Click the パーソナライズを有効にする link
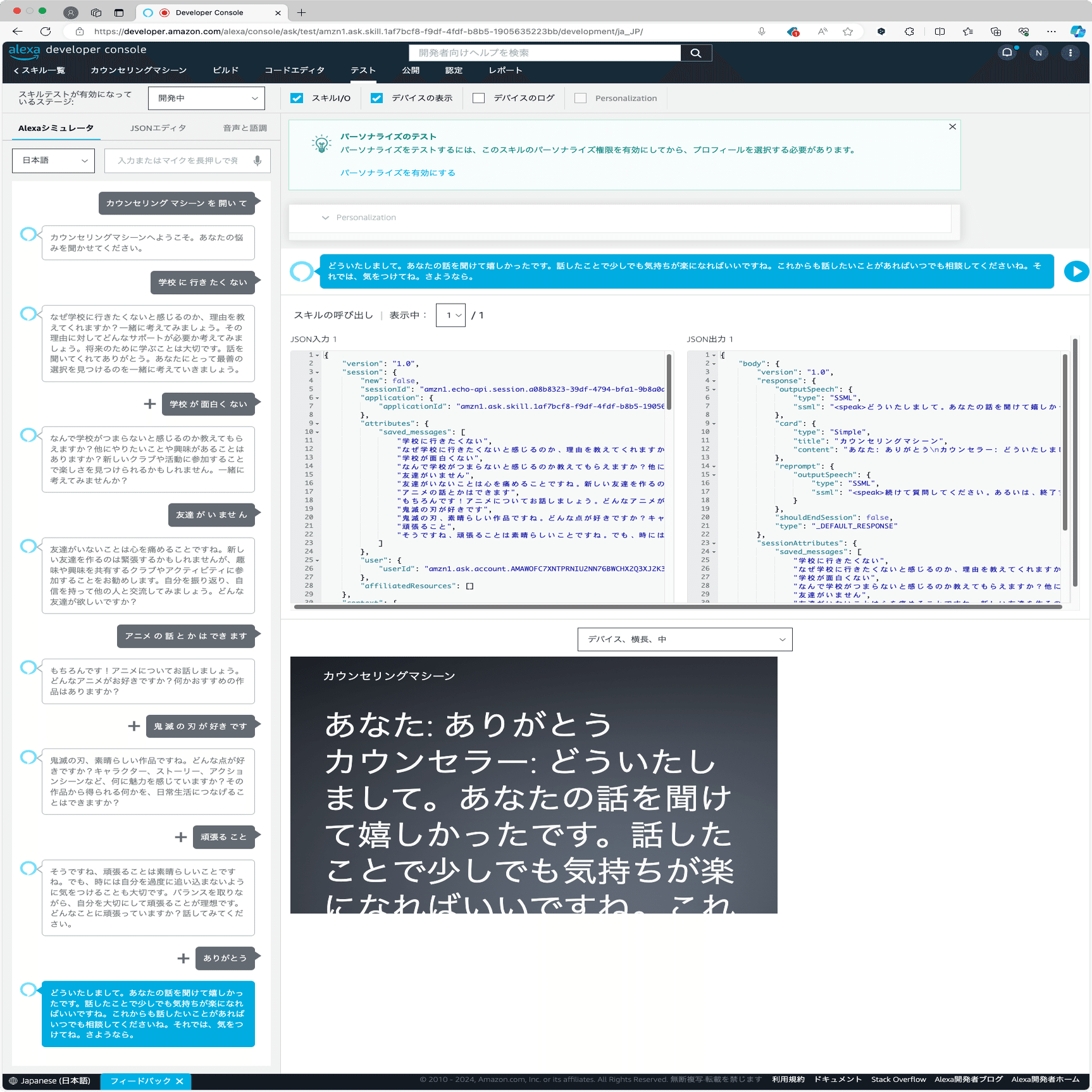Image resolution: width=1092 pixels, height=1092 pixels. 397,172
